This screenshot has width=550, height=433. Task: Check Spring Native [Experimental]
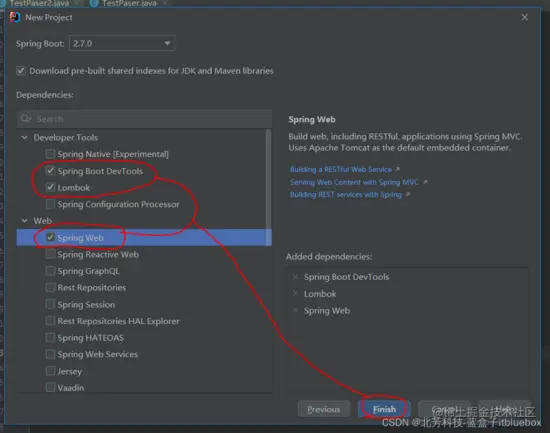pos(51,154)
